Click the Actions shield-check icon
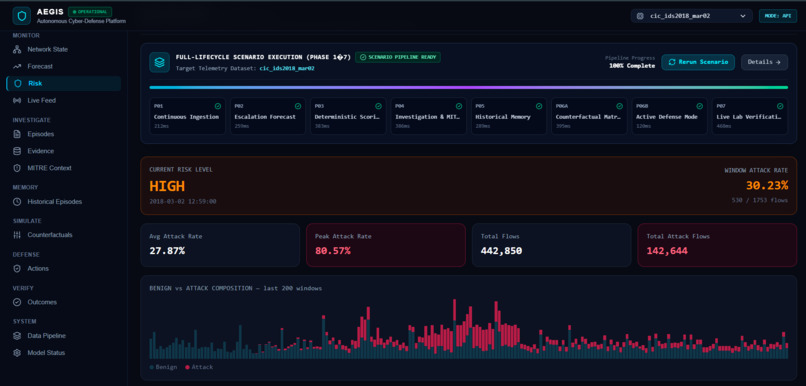This screenshot has width=806, height=386. (17, 268)
